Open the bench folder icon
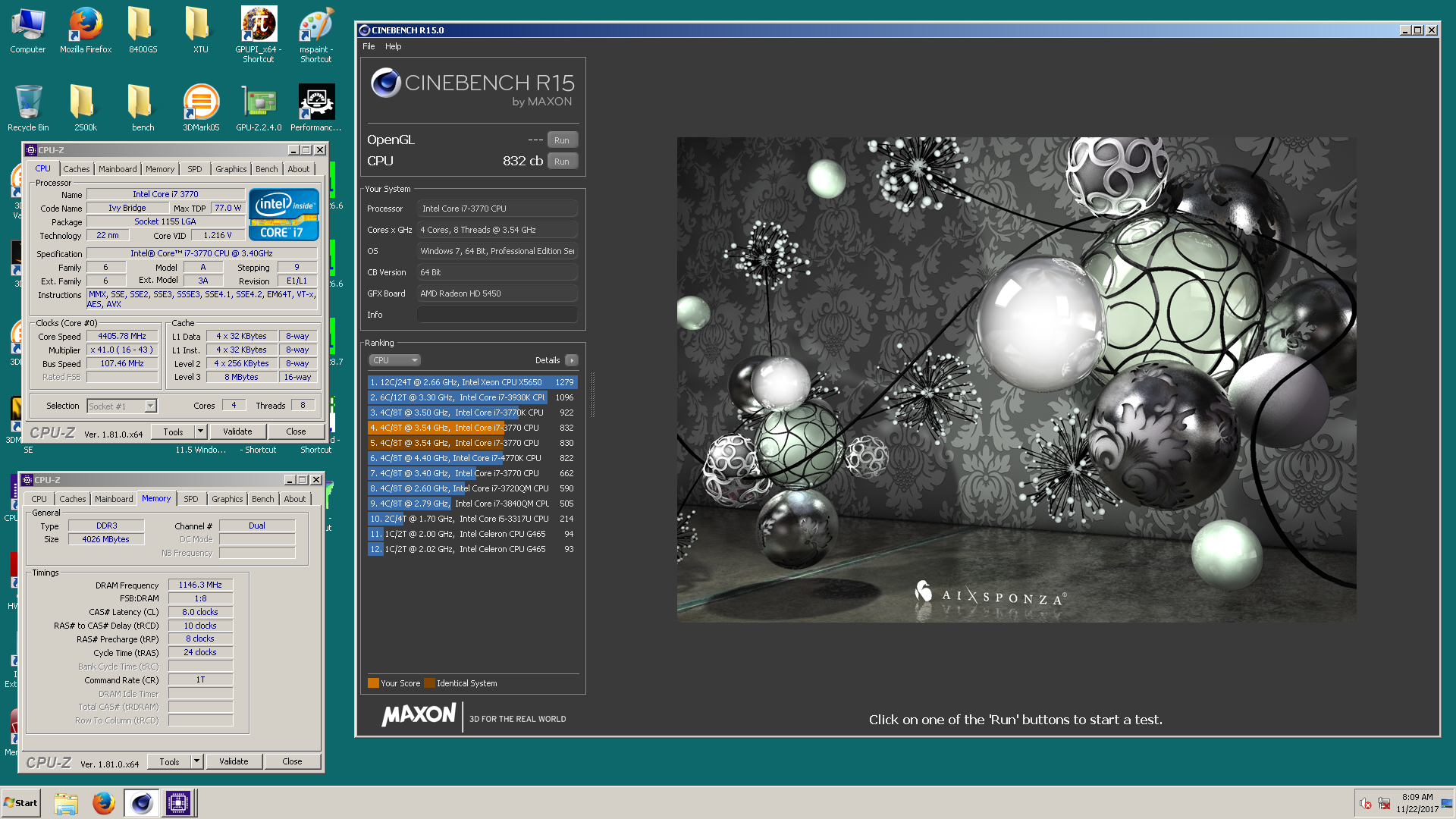 143,108
